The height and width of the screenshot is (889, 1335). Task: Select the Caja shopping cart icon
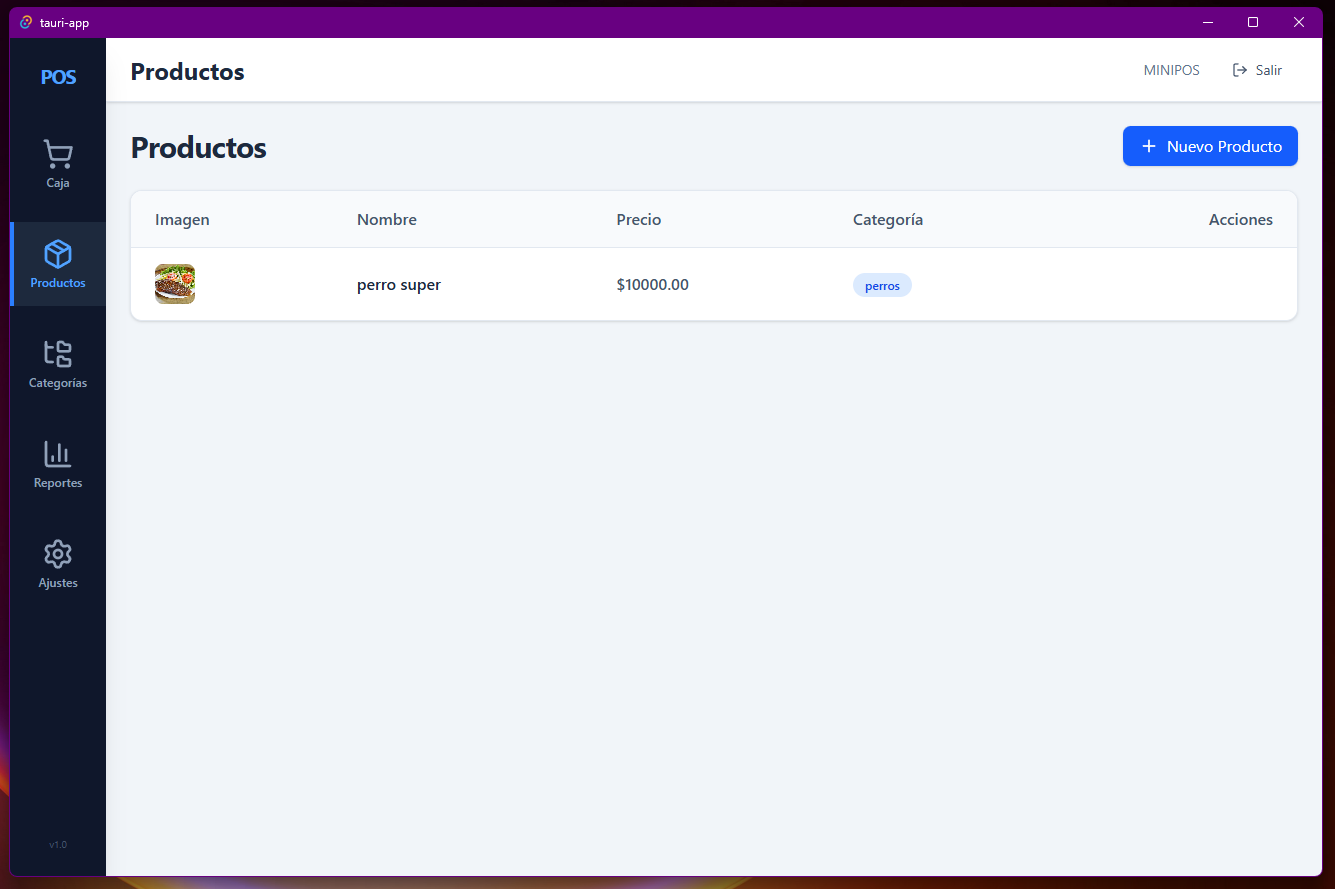click(x=58, y=155)
